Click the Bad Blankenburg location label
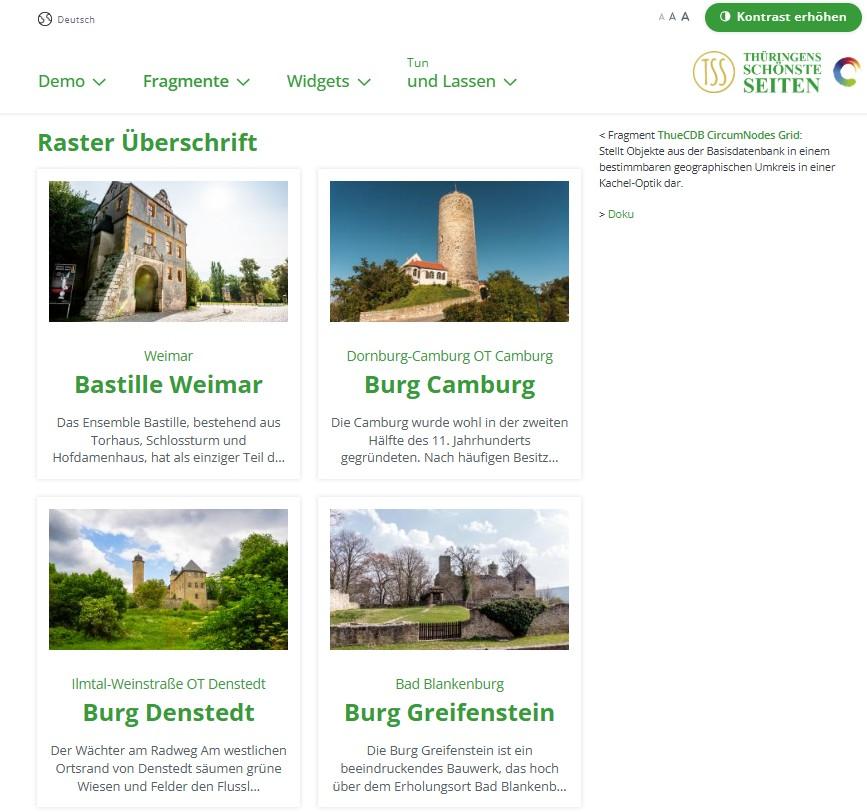Viewport: 867px width, 812px height. pos(450,684)
